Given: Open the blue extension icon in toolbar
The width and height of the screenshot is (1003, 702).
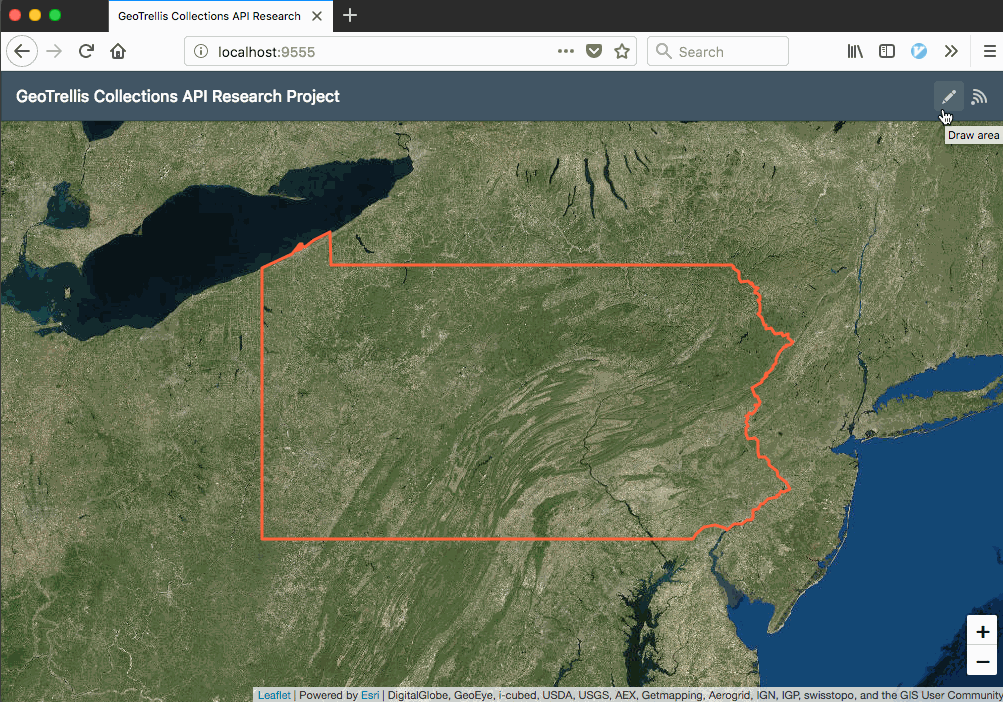Looking at the screenshot, I should (918, 51).
